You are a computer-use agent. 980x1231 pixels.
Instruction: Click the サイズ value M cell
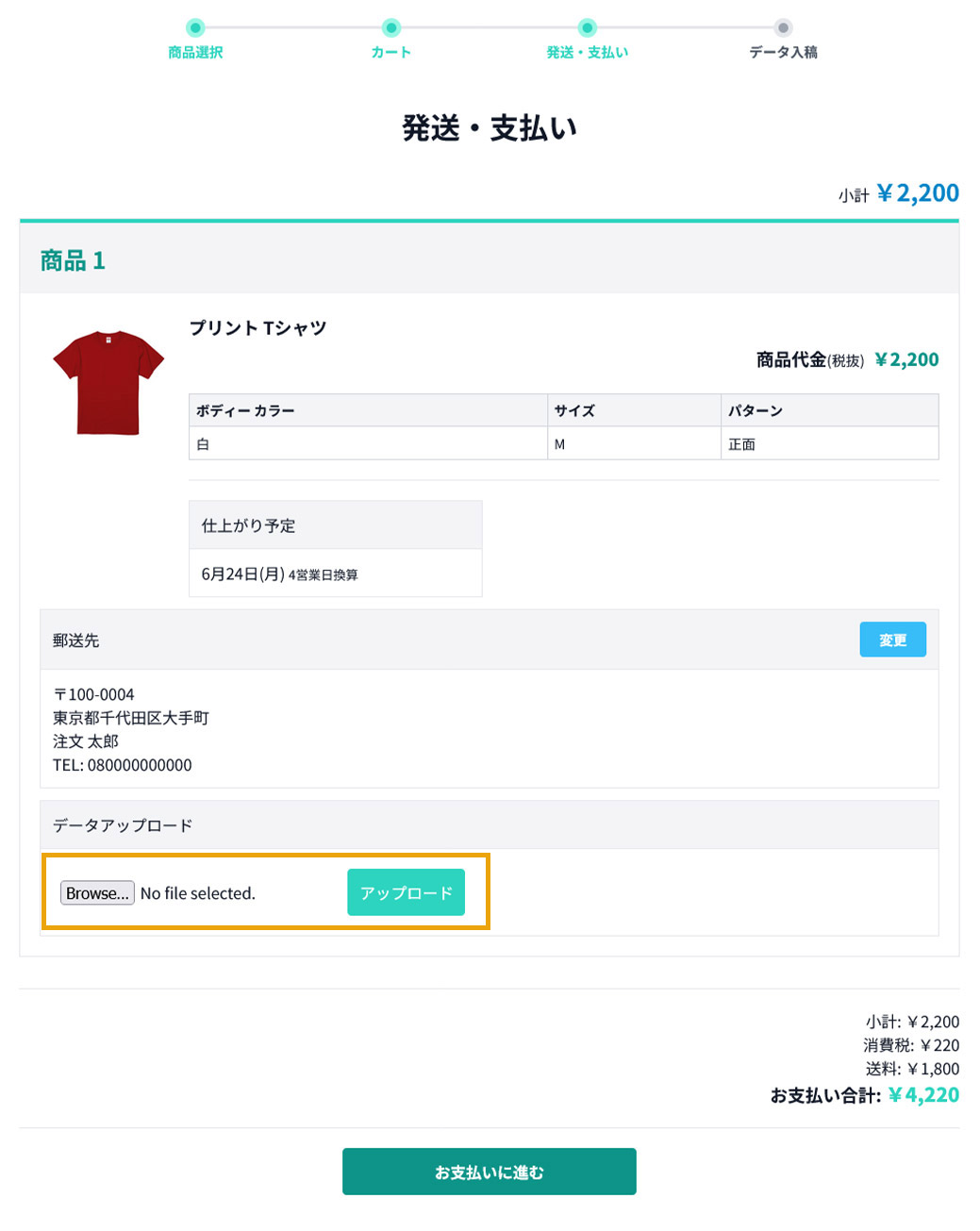coord(634,443)
